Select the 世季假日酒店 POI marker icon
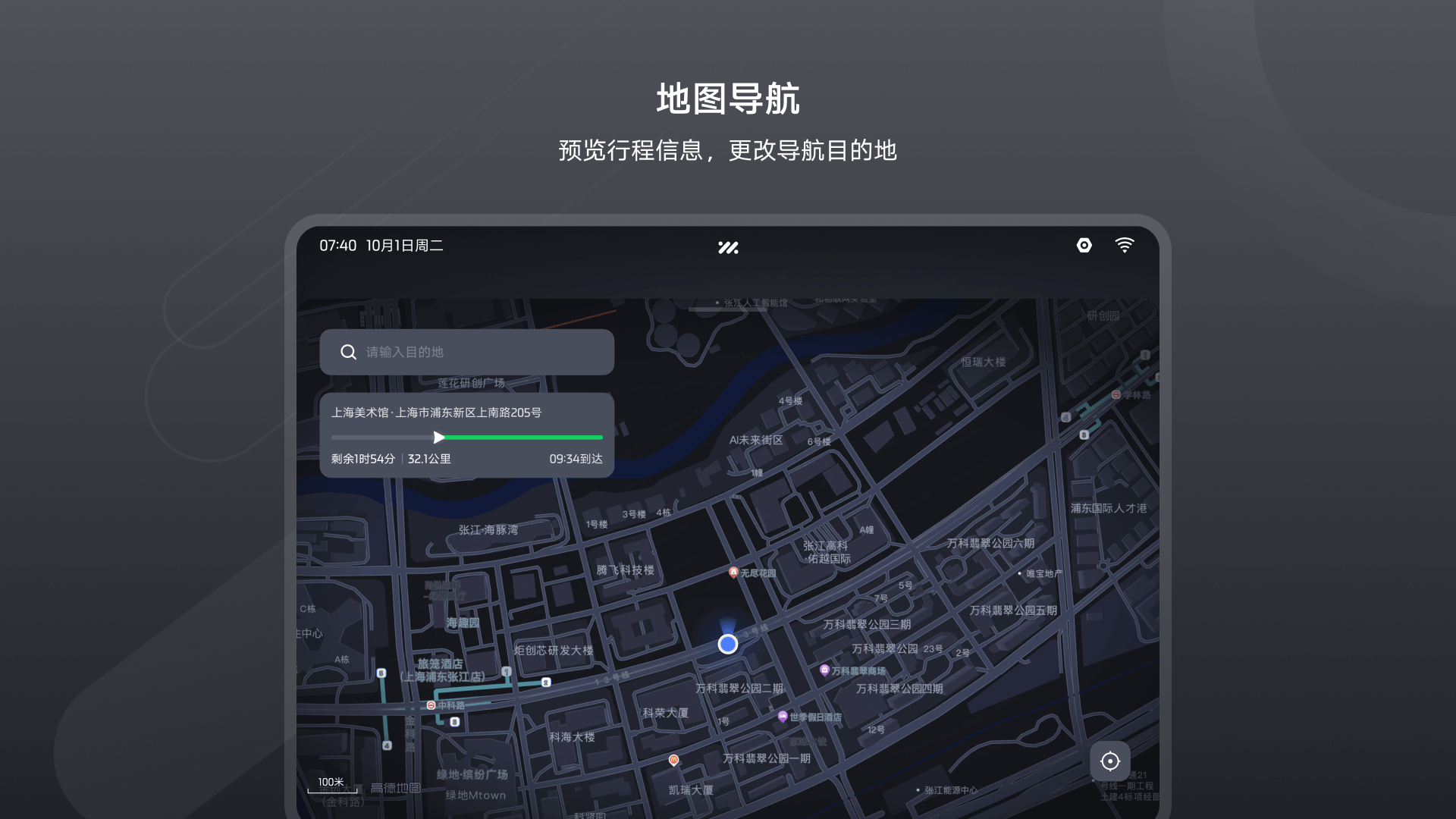The width and height of the screenshot is (1456, 819). (x=783, y=717)
